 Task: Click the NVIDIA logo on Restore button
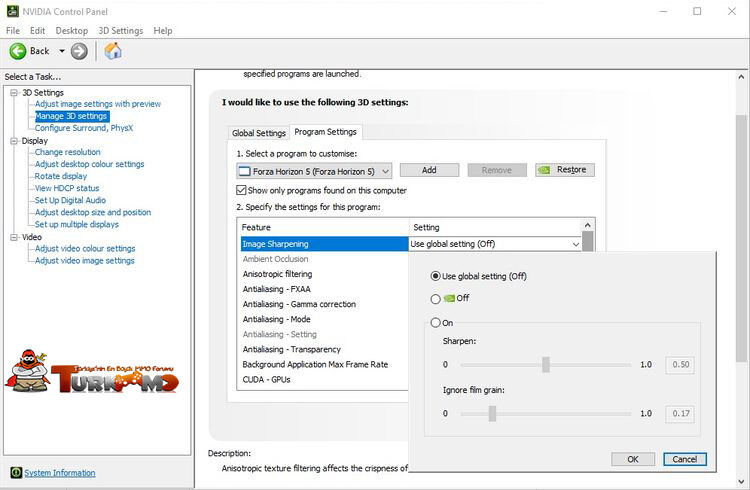[x=544, y=170]
